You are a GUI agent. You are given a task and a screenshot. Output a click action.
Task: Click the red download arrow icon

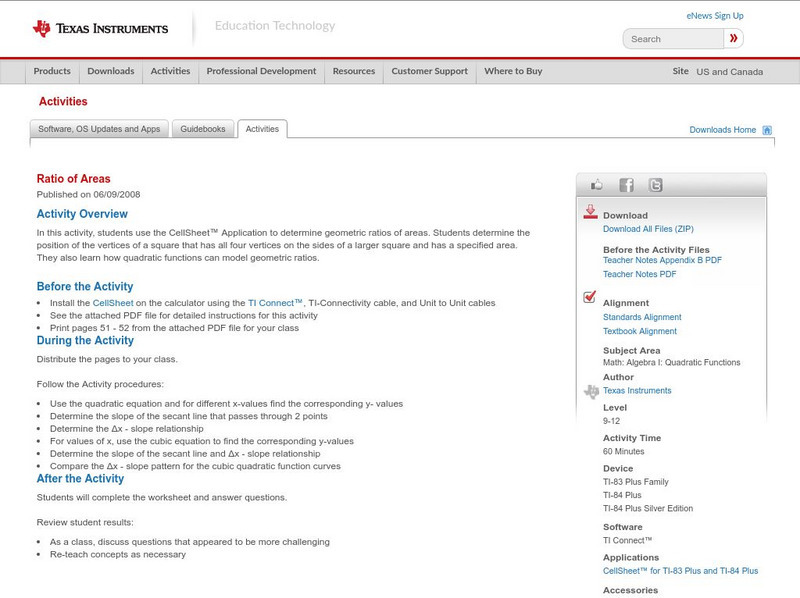click(590, 212)
